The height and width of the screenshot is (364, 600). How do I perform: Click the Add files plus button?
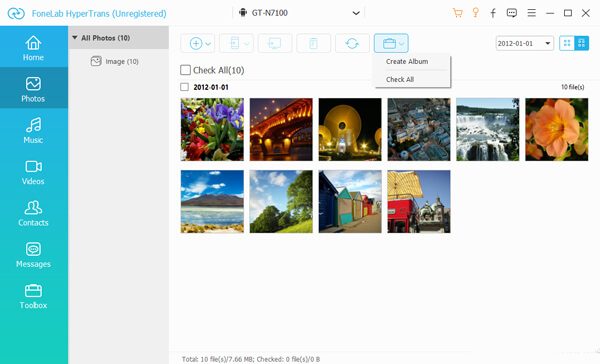196,43
